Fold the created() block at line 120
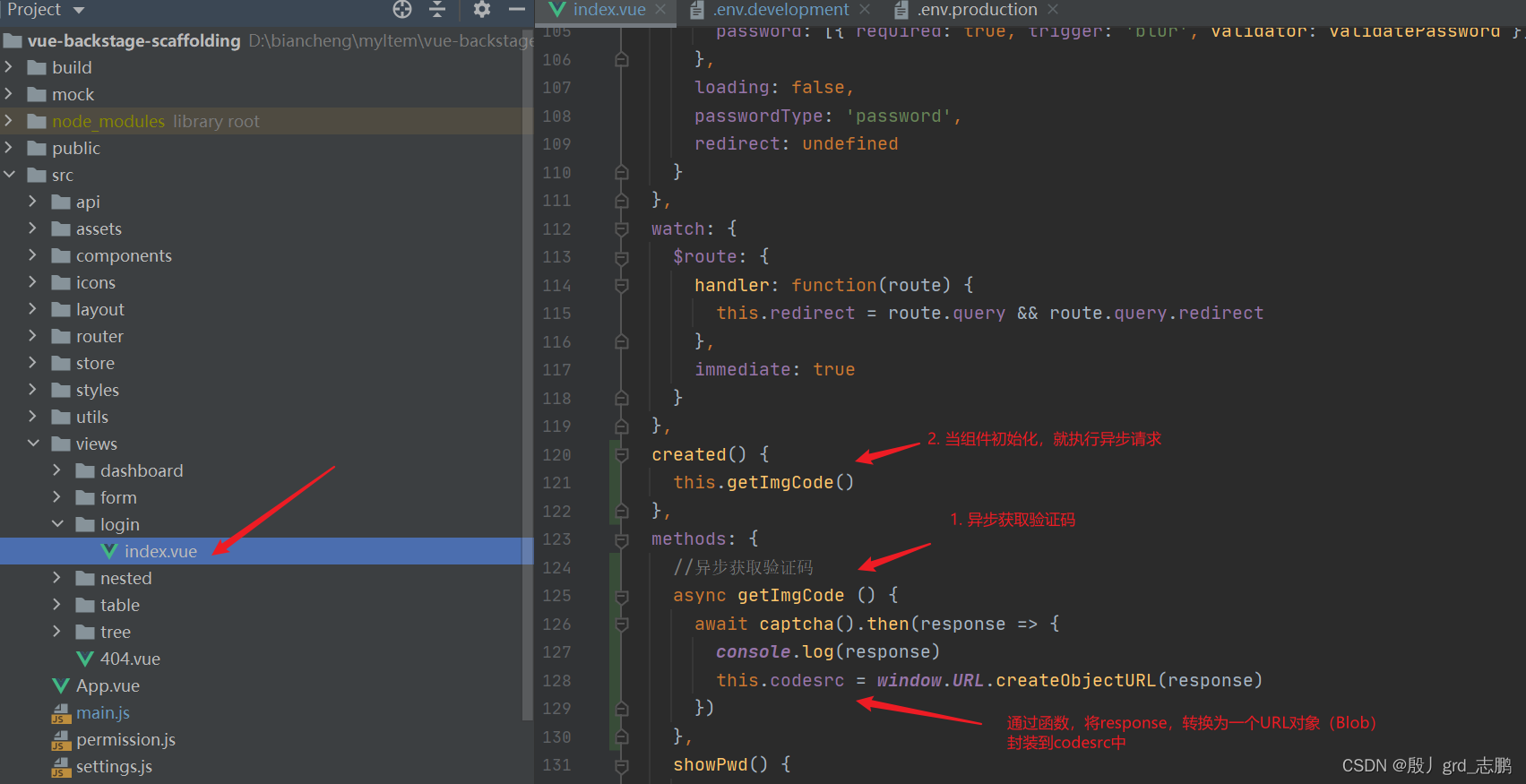Viewport: 1526px width, 784px height. [x=621, y=454]
